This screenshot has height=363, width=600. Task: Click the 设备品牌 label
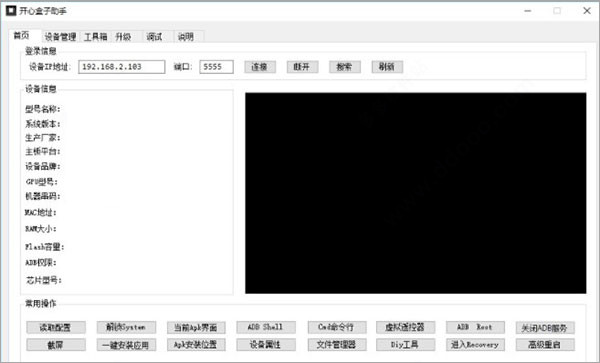coord(43,166)
